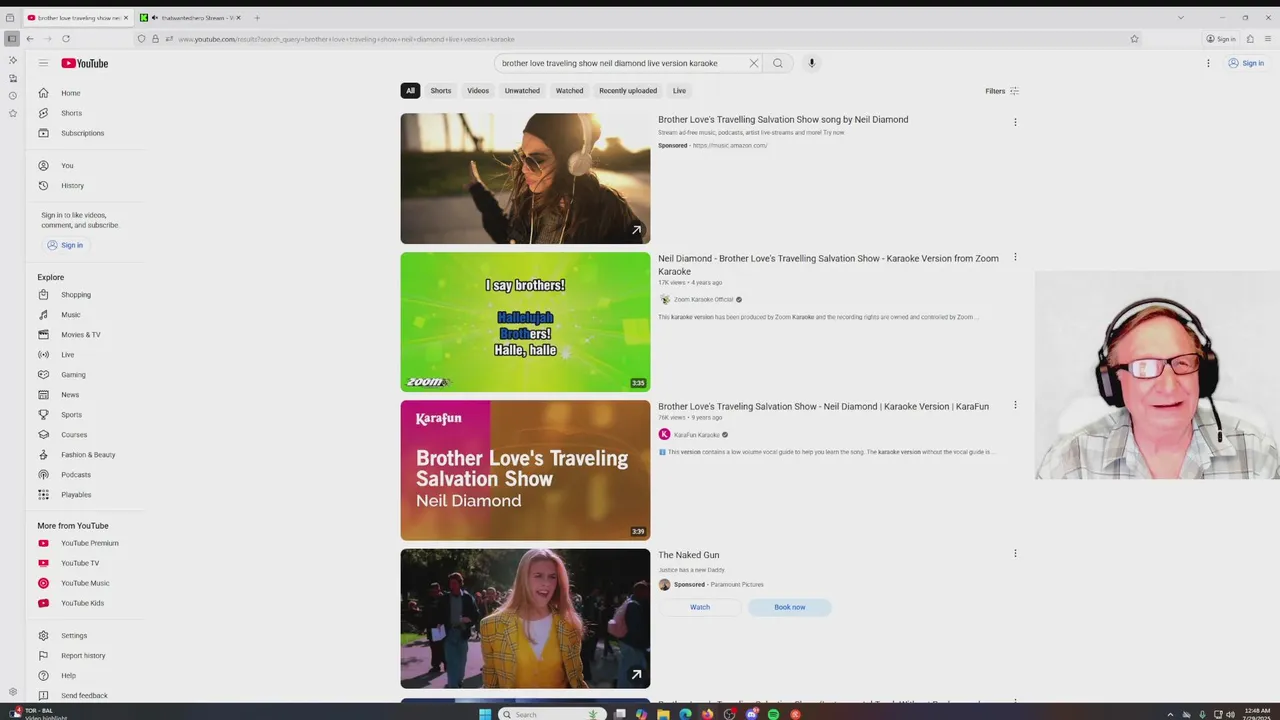The height and width of the screenshot is (720, 1280).
Task: Open YouTube settings three-dot menu in header
Action: pyautogui.click(x=1208, y=63)
